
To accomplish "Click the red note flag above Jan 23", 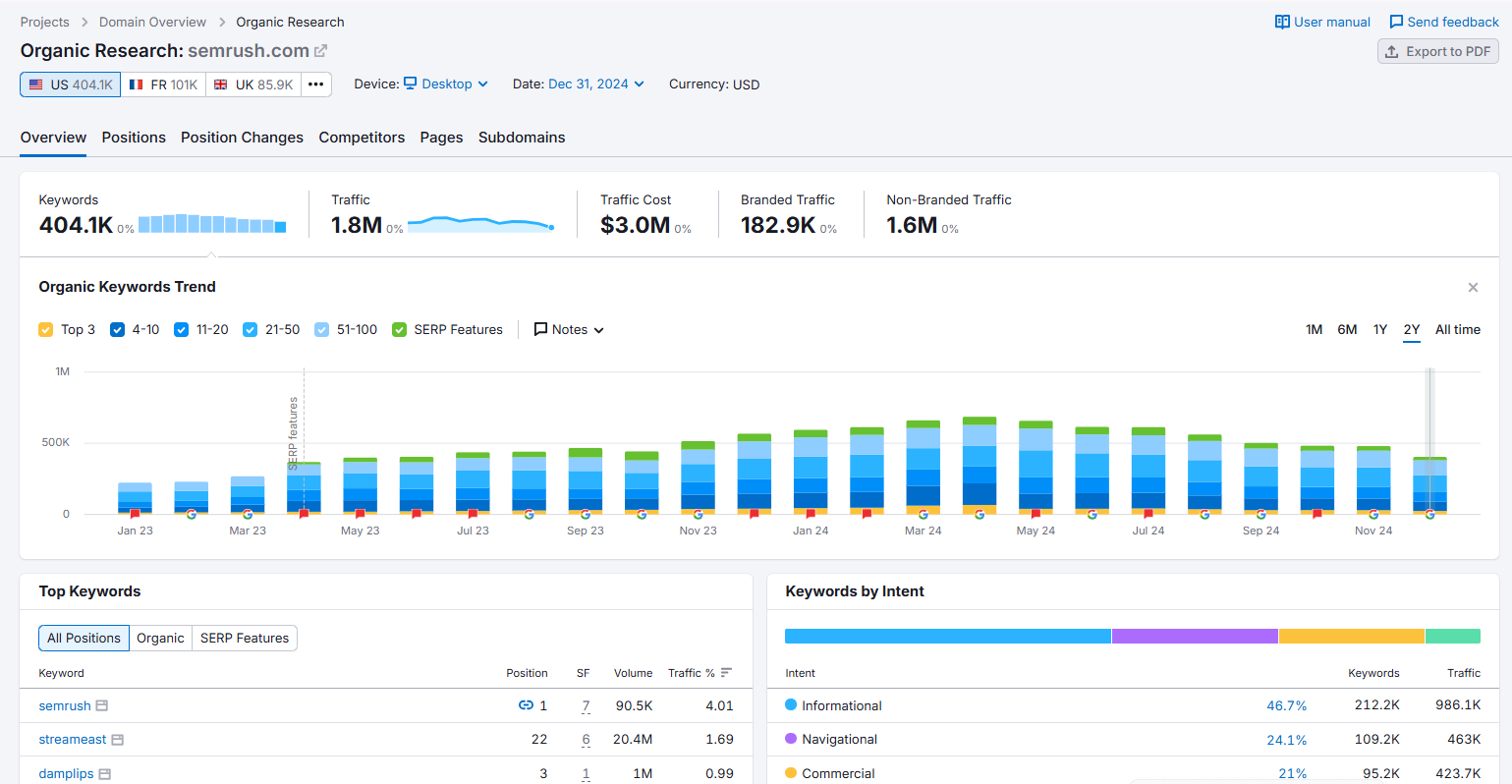I will (135, 514).
